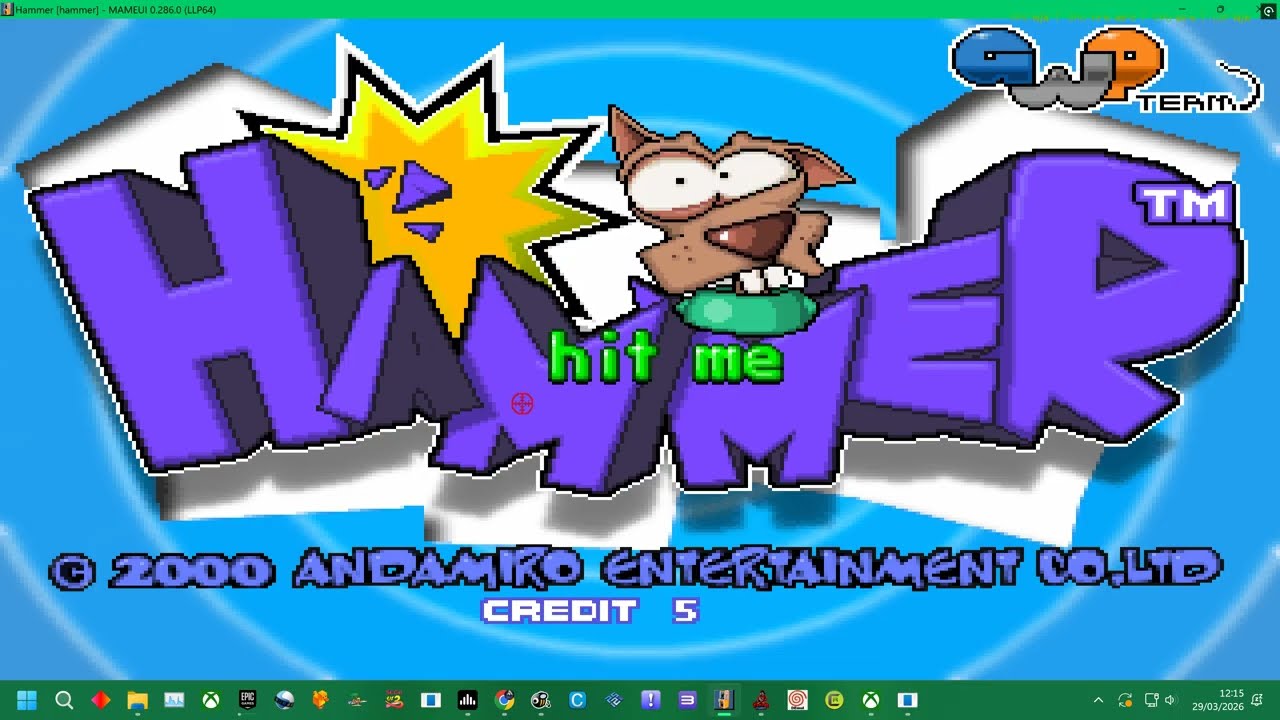Open the bee icon taskbar app
The image size is (1280, 720).
point(541,700)
